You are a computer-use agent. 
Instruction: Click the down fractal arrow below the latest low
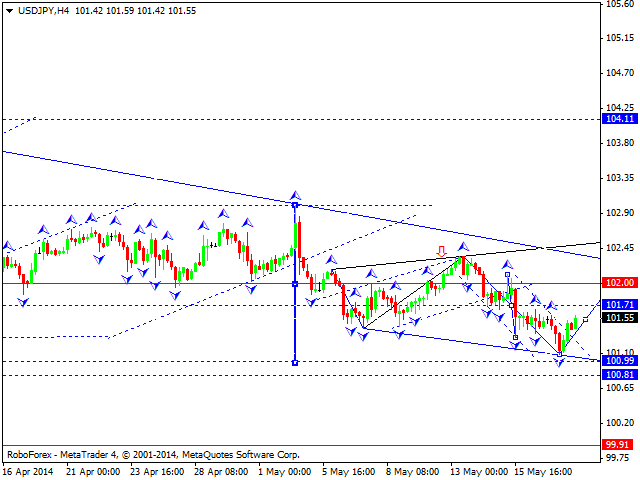click(x=560, y=361)
